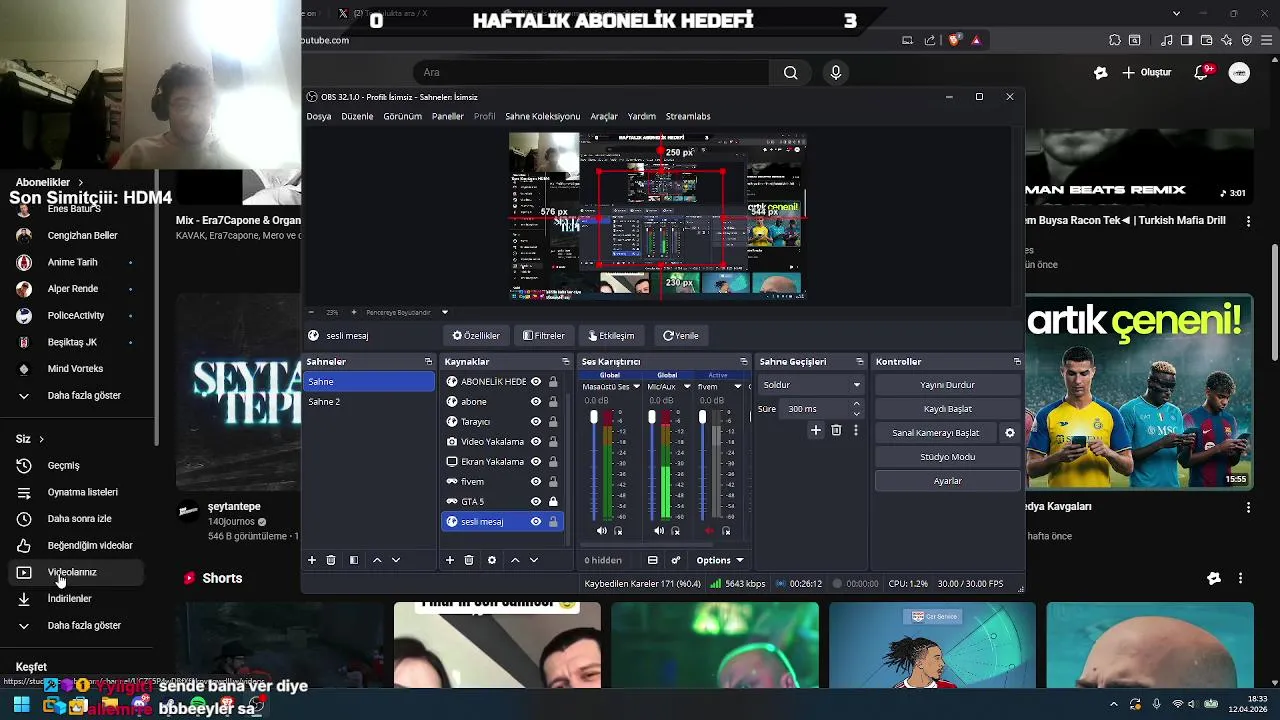Viewport: 1280px width, 720px height.
Task: Hide the fivem source
Action: [x=536, y=482]
